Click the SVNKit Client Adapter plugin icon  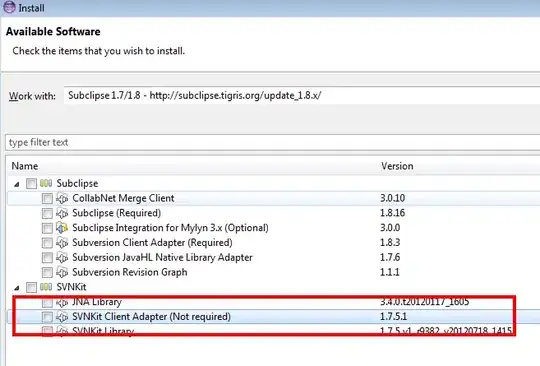[x=62, y=317]
